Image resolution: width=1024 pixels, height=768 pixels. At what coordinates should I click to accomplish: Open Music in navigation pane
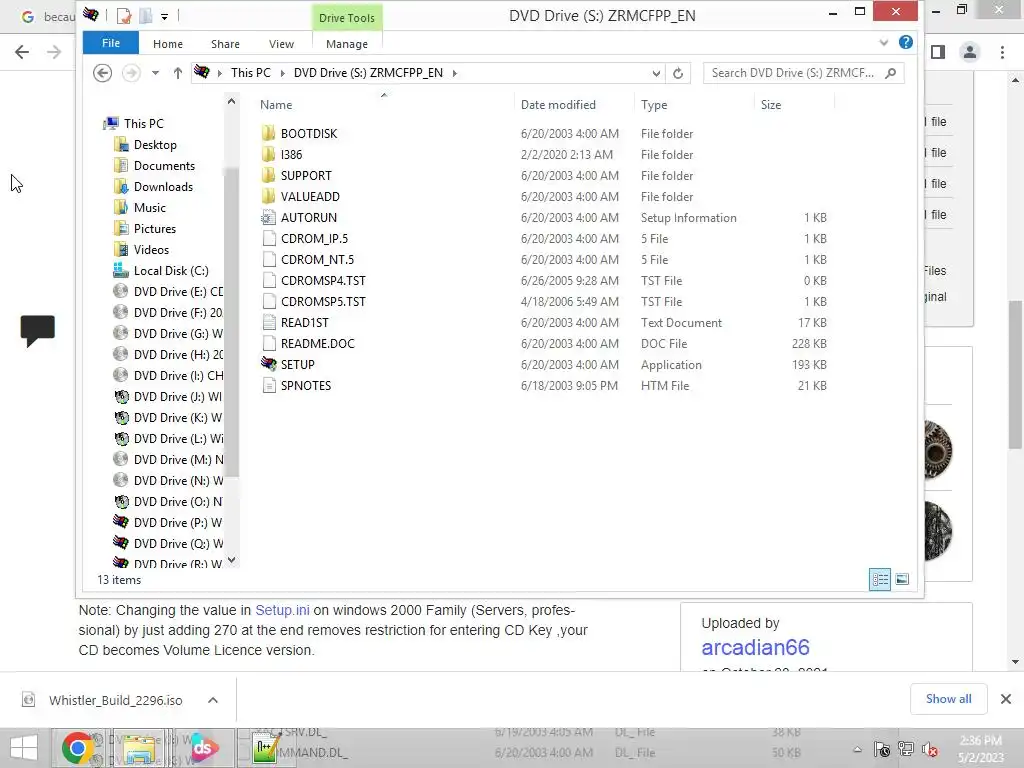150,207
